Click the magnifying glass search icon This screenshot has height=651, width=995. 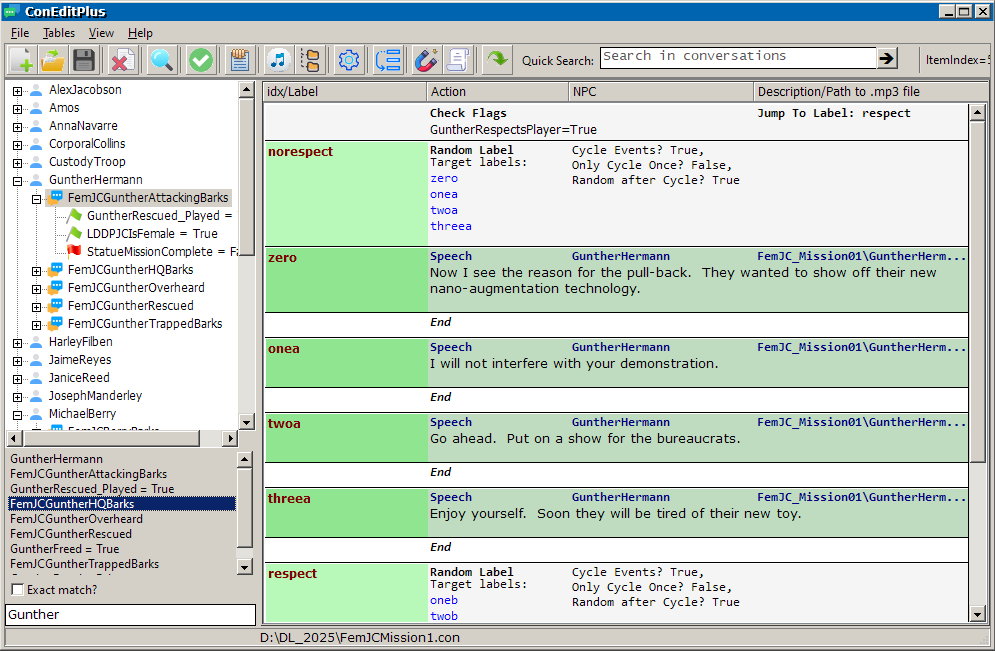pos(161,60)
